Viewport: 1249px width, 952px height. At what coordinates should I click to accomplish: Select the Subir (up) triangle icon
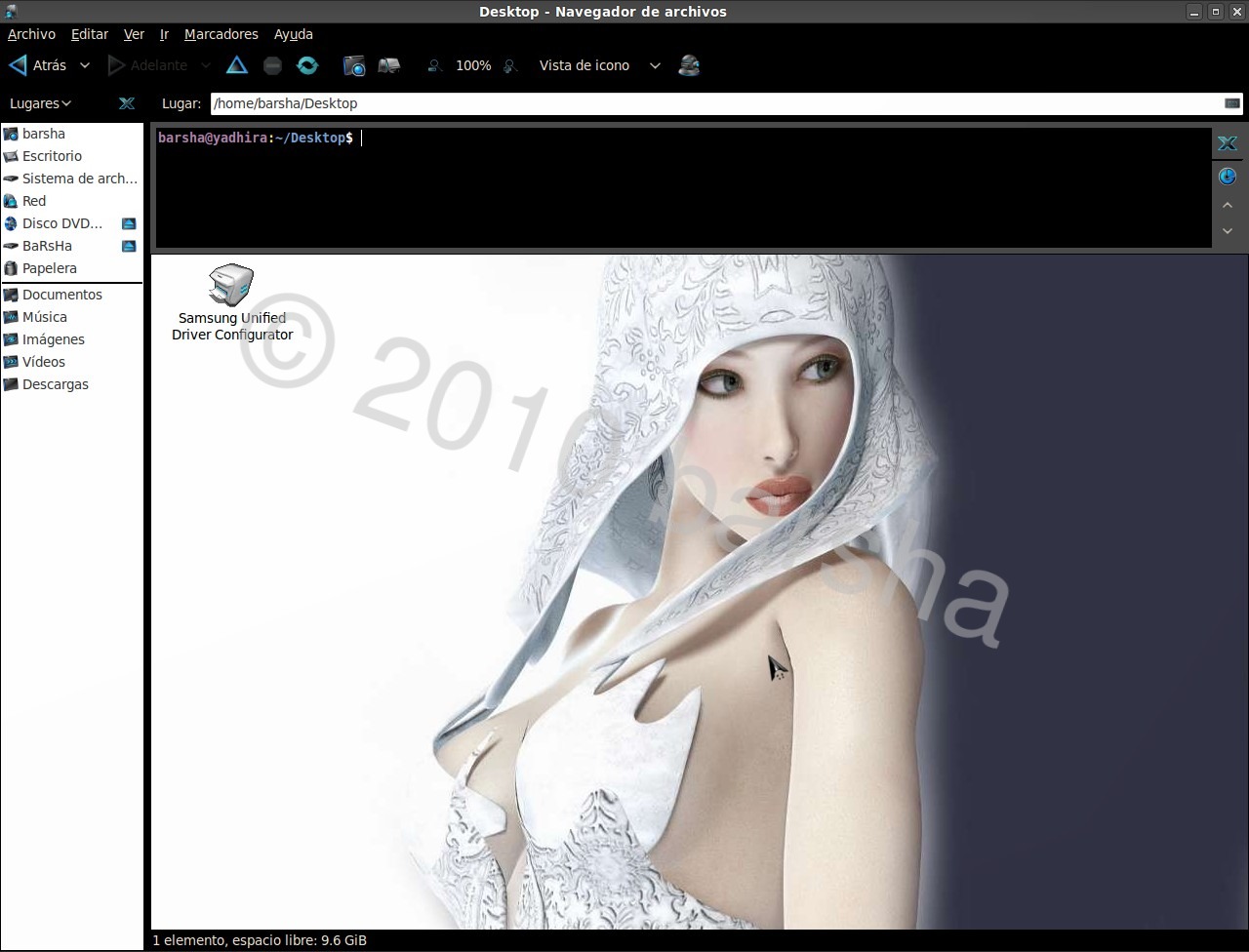(x=237, y=64)
